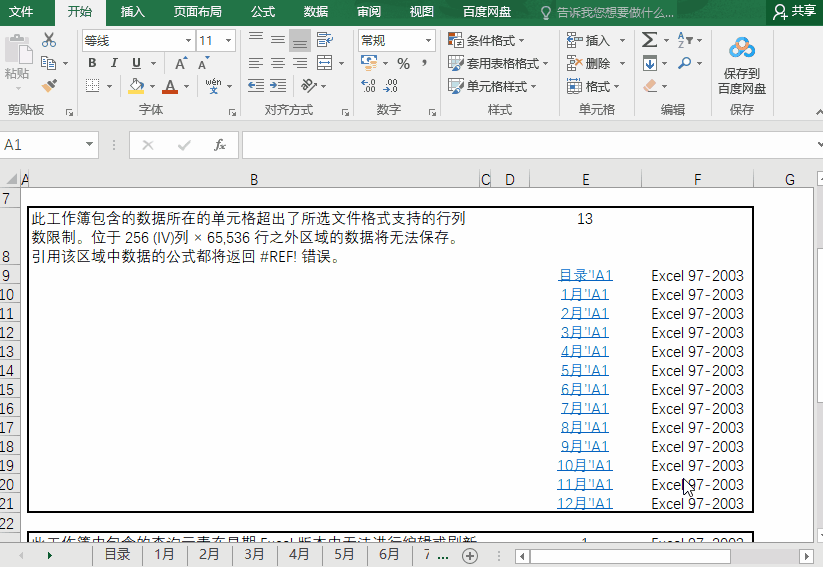Decrease decimal places
Screen dimensions: 823x567
(391, 86)
